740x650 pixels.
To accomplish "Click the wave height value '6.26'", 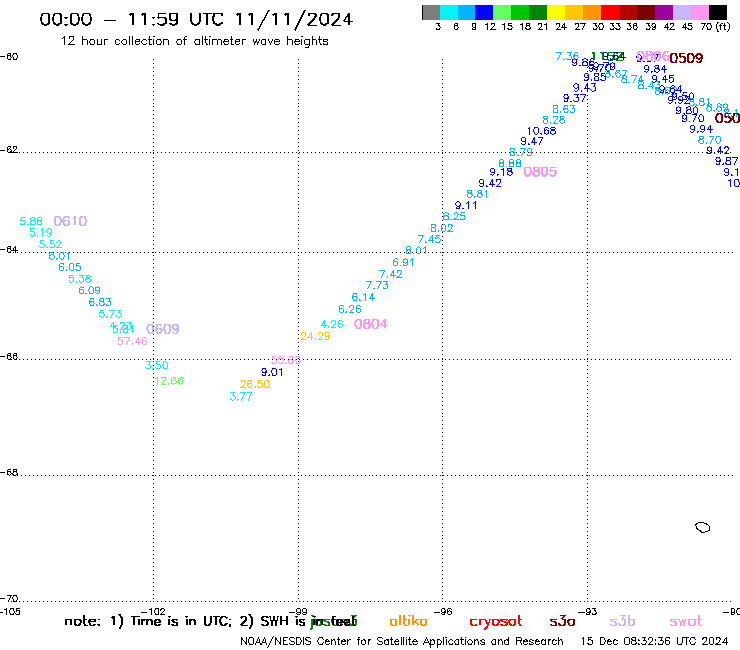I will [x=350, y=309].
